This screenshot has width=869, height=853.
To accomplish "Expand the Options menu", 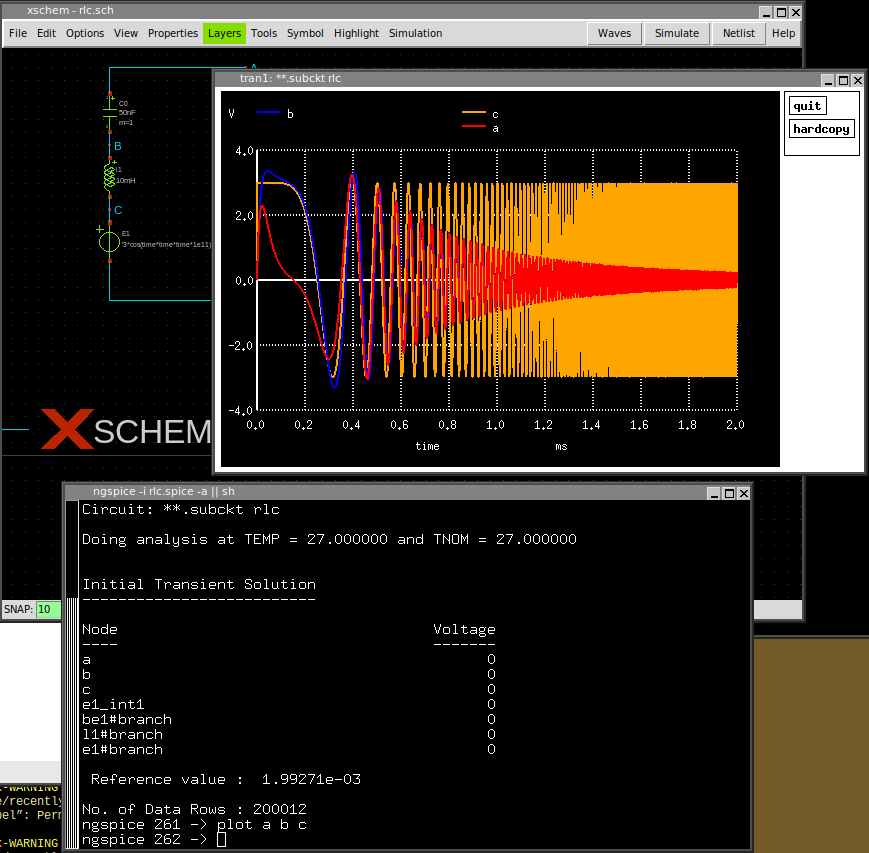I will pyautogui.click(x=85, y=33).
